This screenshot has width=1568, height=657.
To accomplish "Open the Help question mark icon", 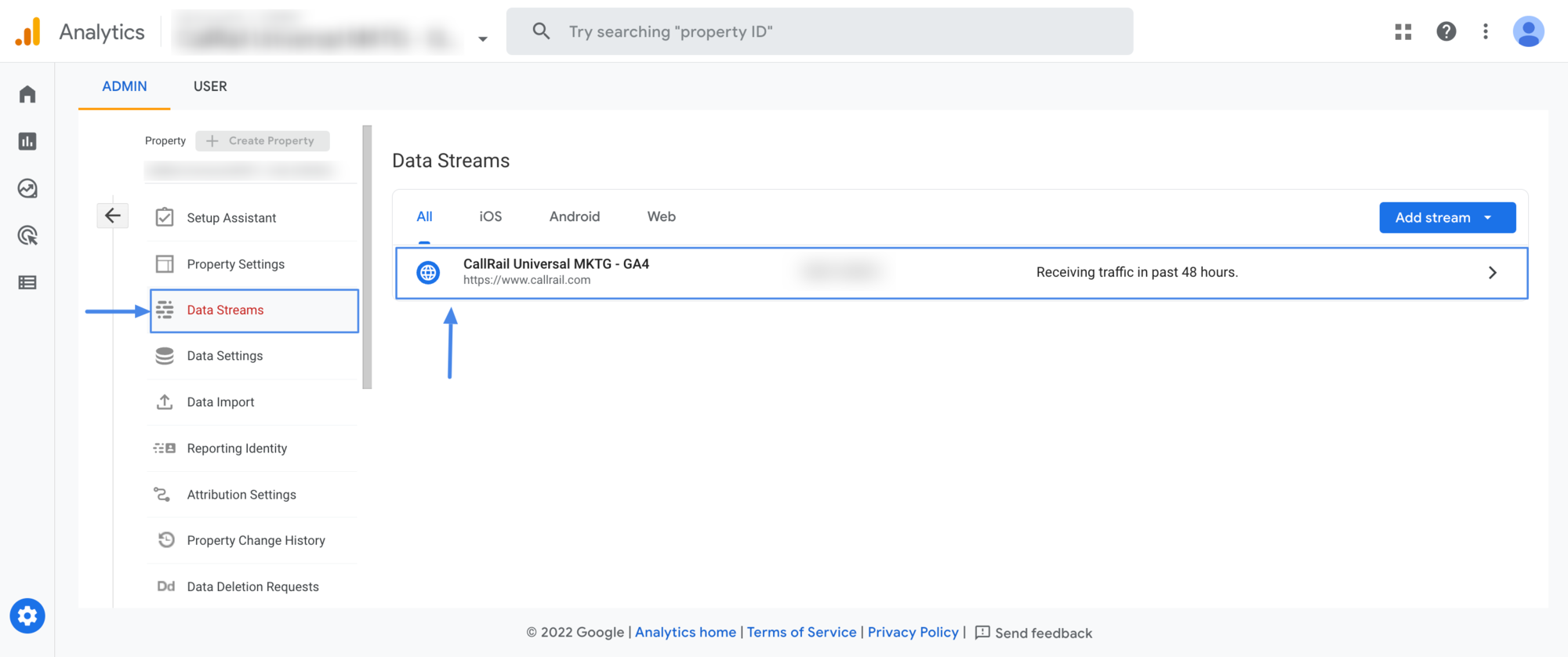I will pos(1446,31).
